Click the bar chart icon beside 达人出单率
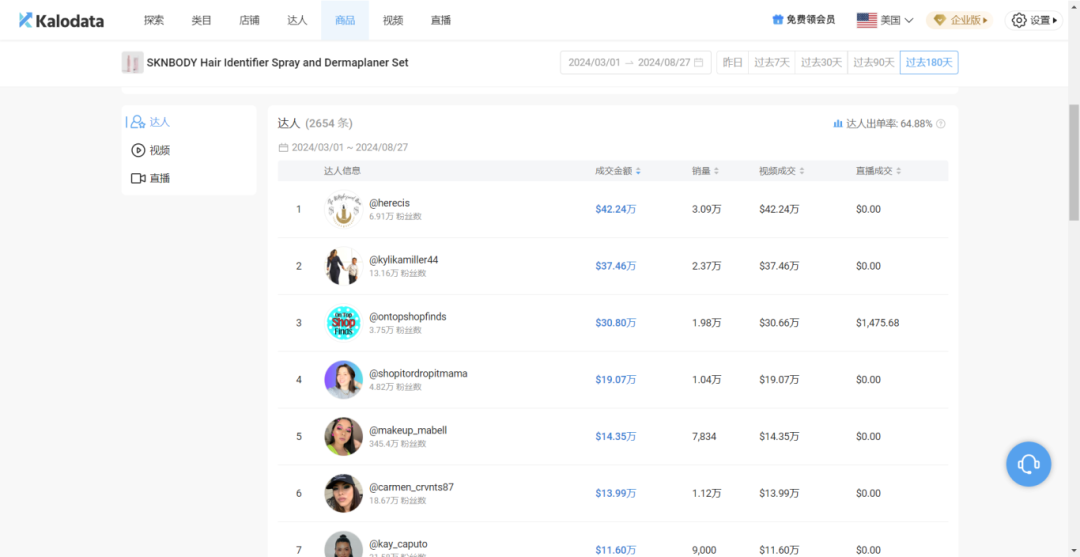1080x557 pixels. [x=838, y=124]
